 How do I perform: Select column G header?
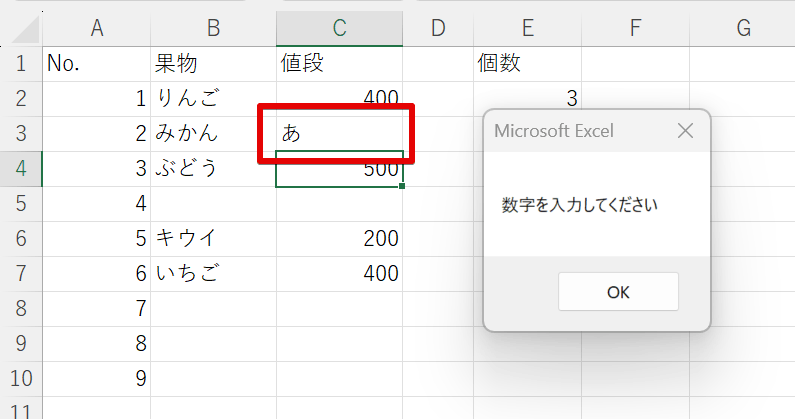742,28
